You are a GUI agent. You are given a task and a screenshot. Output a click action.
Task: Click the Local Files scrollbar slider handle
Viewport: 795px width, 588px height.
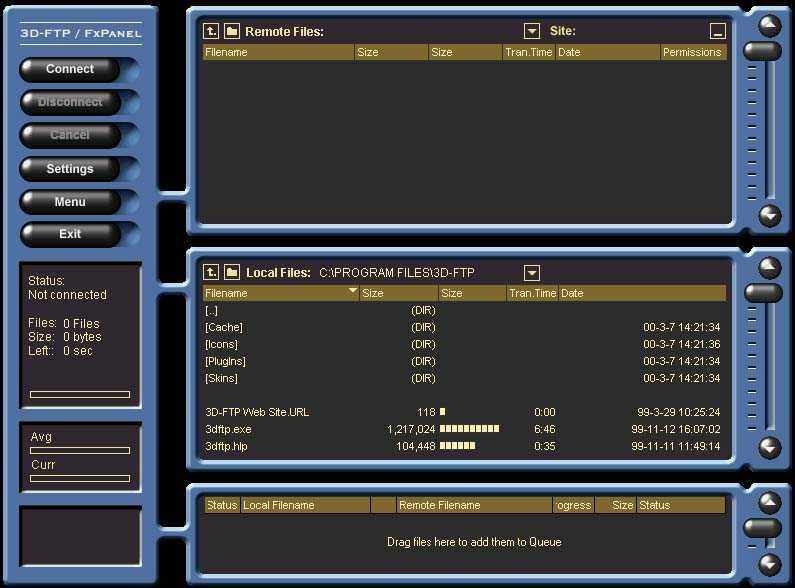click(763, 293)
